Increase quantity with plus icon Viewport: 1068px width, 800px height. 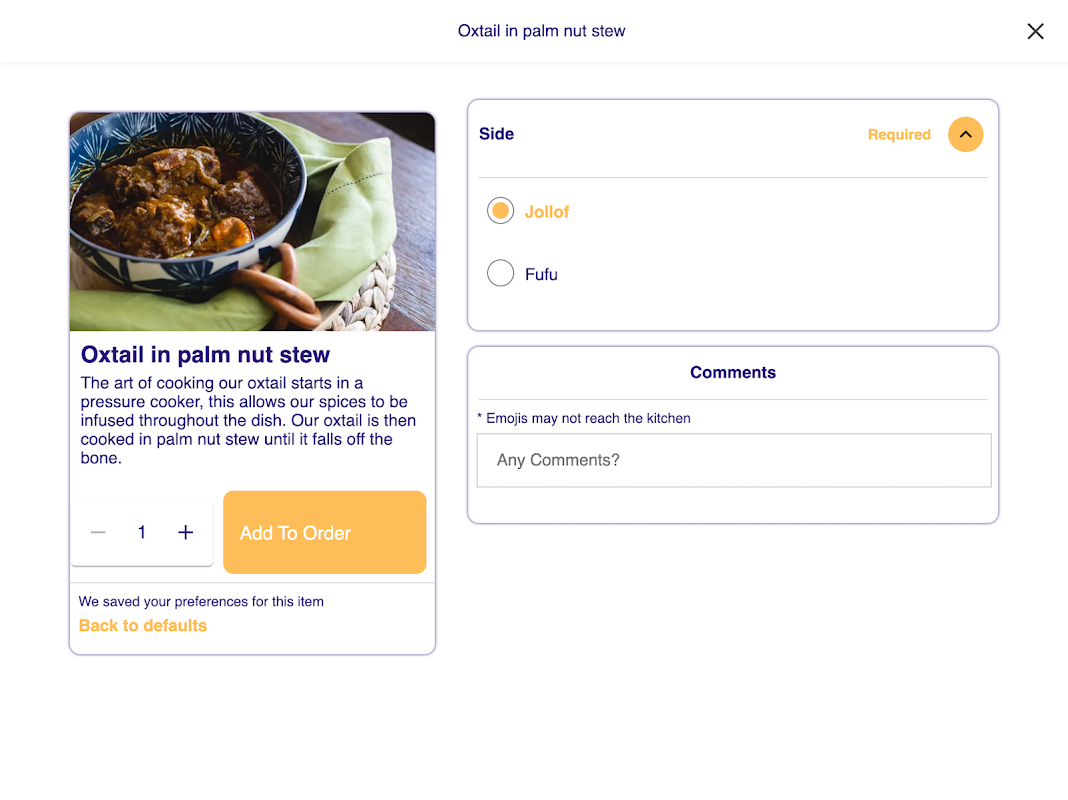[185, 532]
